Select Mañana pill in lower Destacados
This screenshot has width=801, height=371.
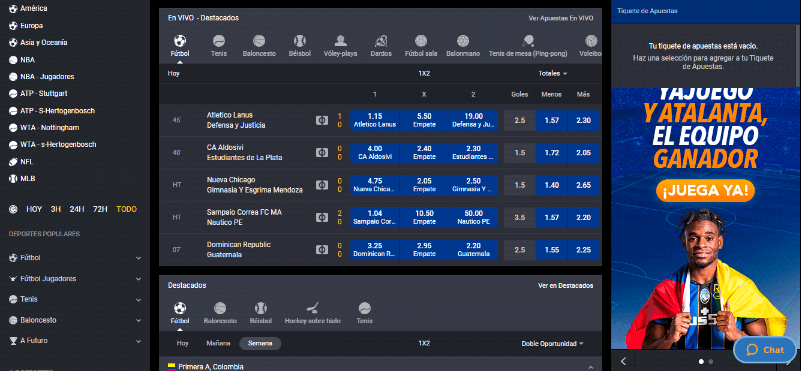coord(218,343)
